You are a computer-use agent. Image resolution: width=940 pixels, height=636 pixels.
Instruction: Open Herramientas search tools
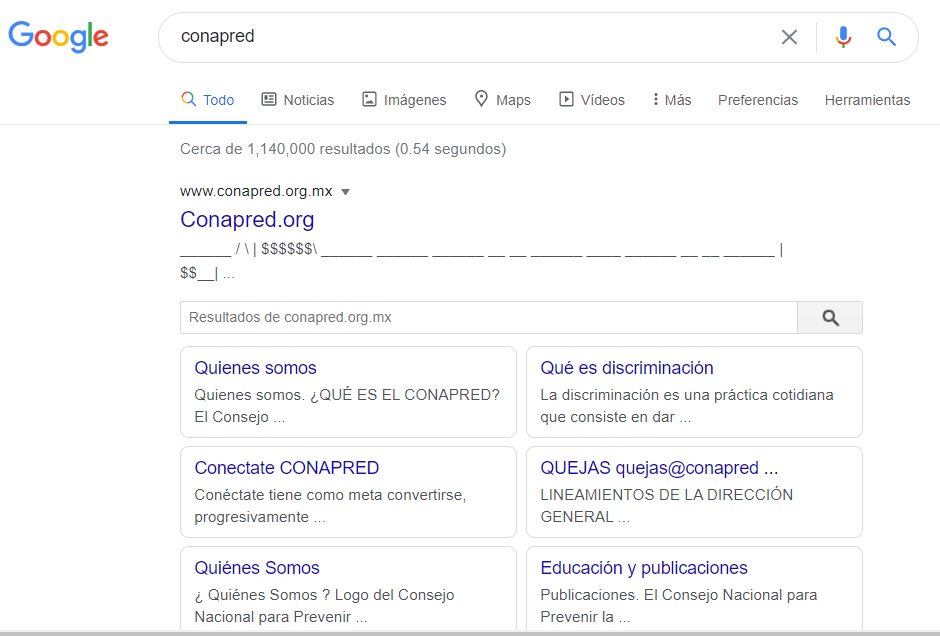pos(867,100)
